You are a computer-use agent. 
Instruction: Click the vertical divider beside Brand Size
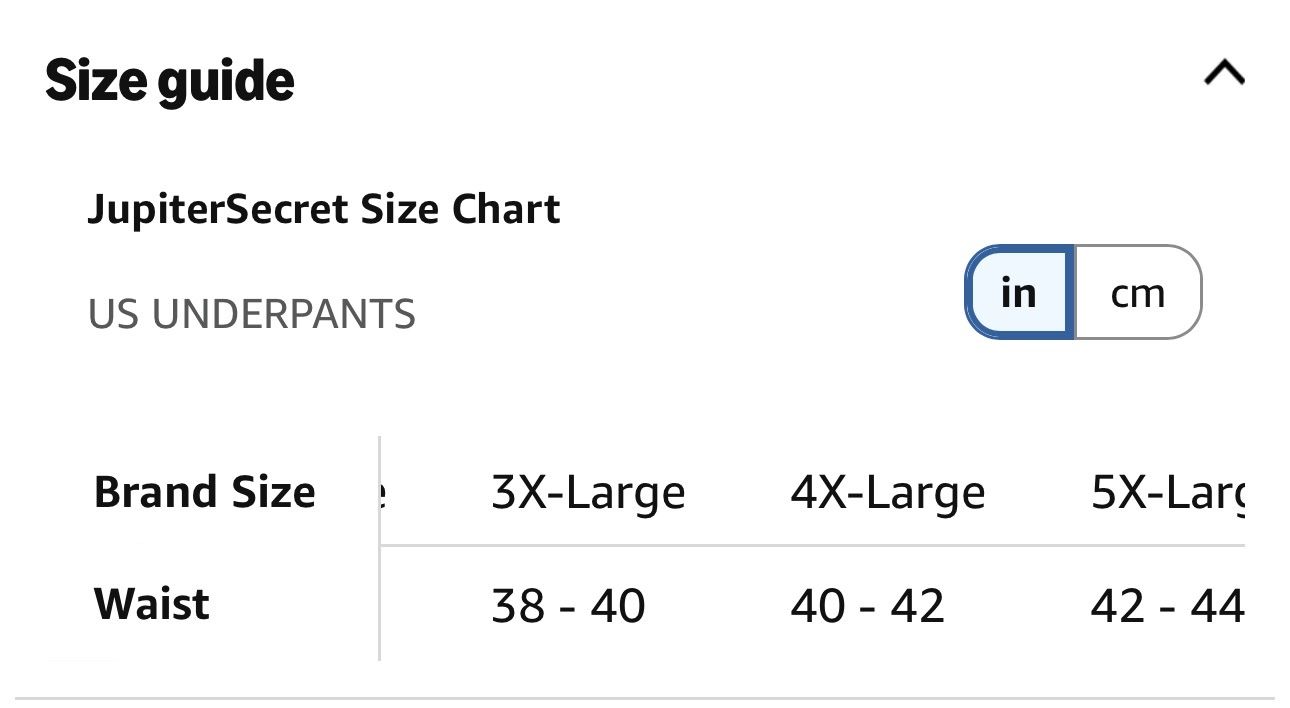380,548
